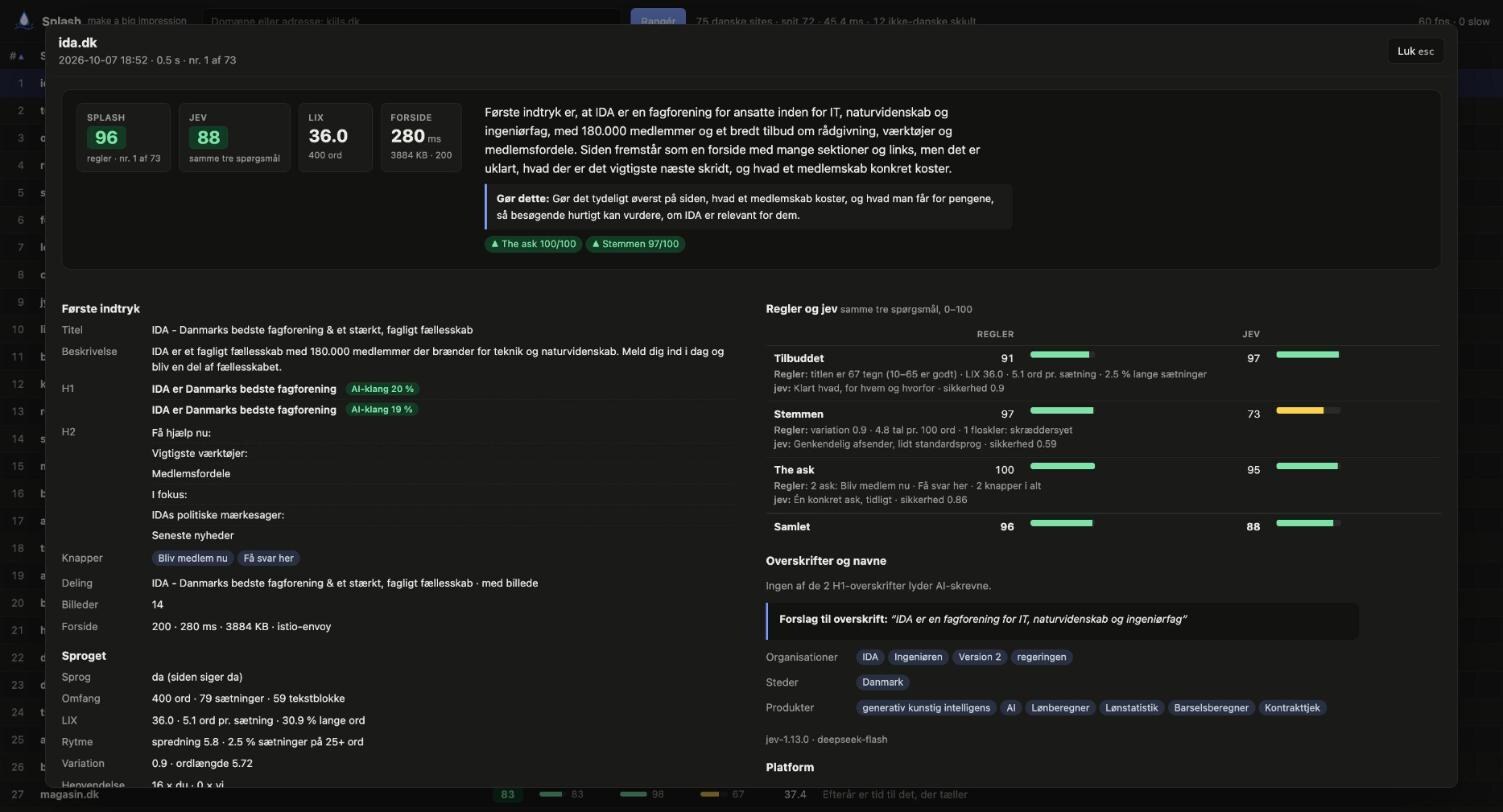Click the Forside 280 ms value card
The image size is (1503, 812).
[x=421, y=137]
